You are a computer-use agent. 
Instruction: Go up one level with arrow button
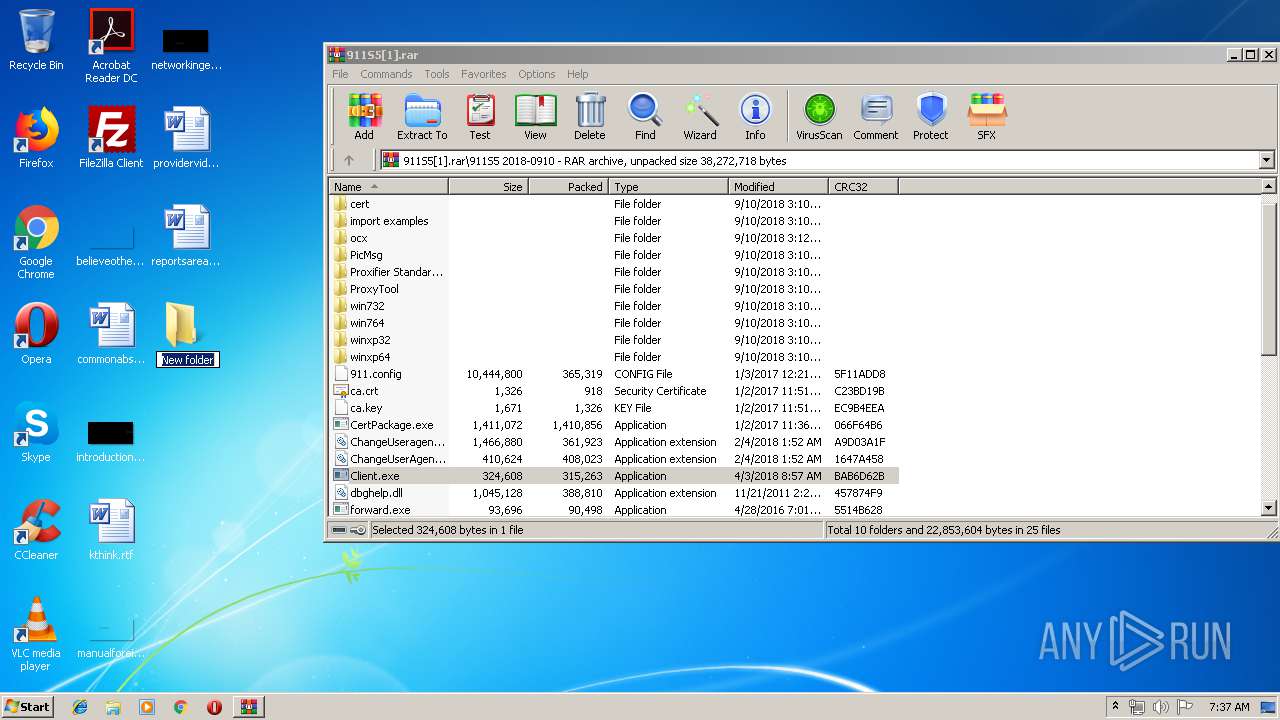click(349, 160)
